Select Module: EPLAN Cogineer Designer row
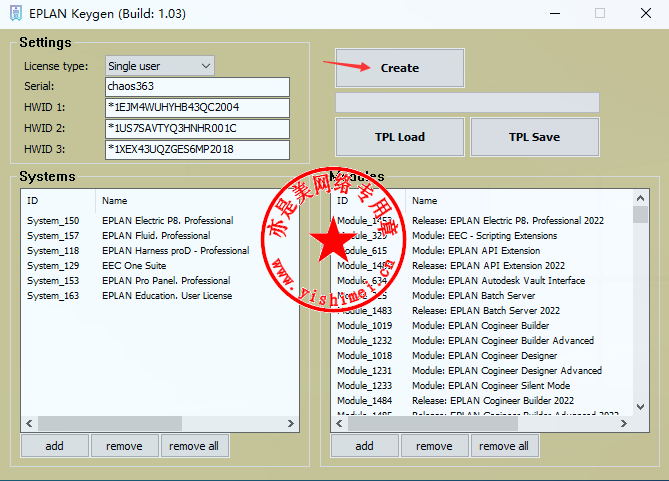Image resolution: width=669 pixels, height=481 pixels. (x=483, y=356)
